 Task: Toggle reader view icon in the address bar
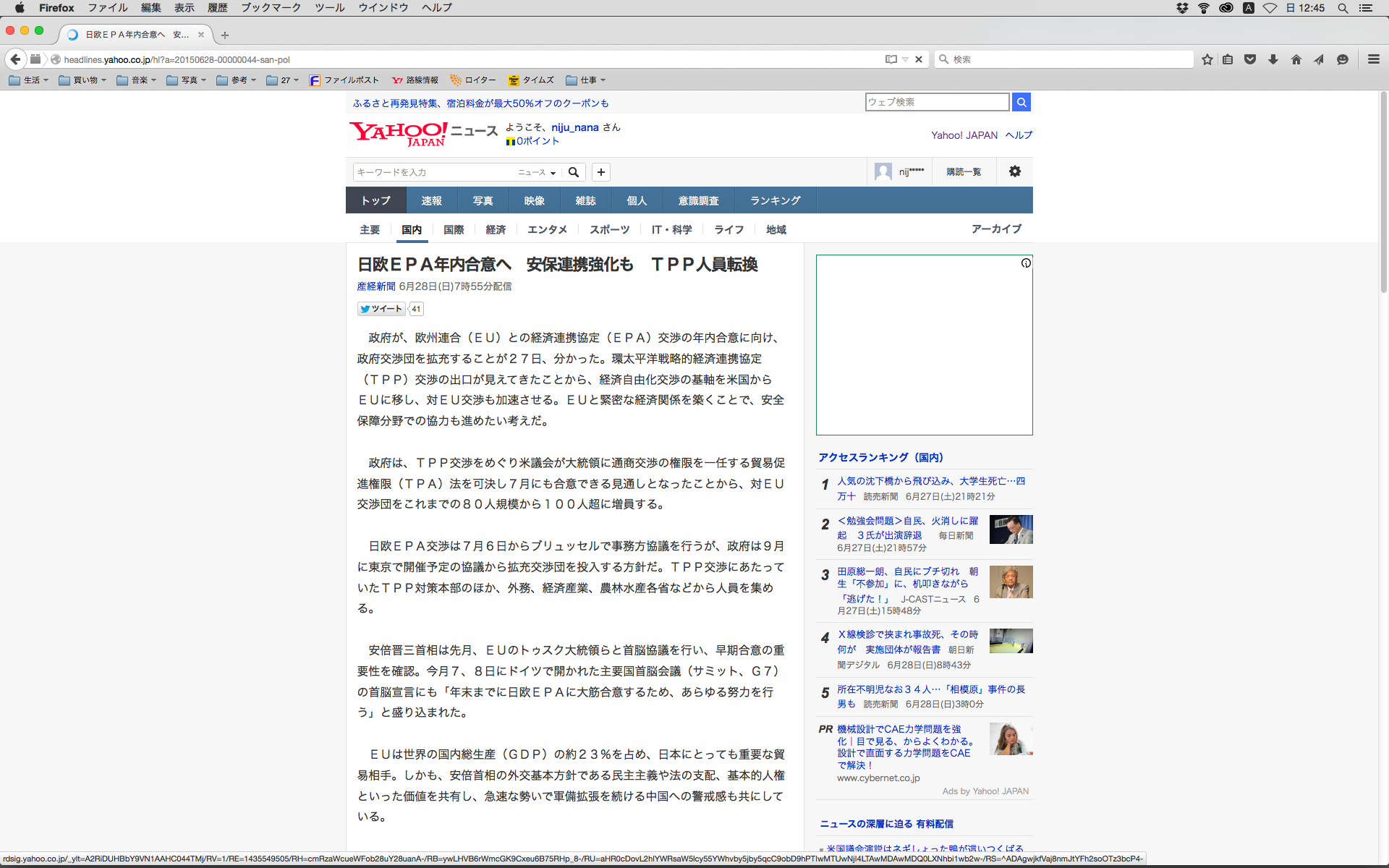click(x=891, y=59)
